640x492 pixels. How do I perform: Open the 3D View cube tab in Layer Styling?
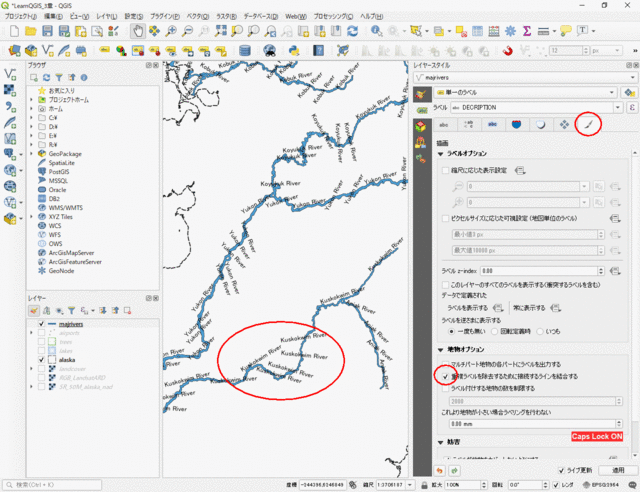[421, 126]
